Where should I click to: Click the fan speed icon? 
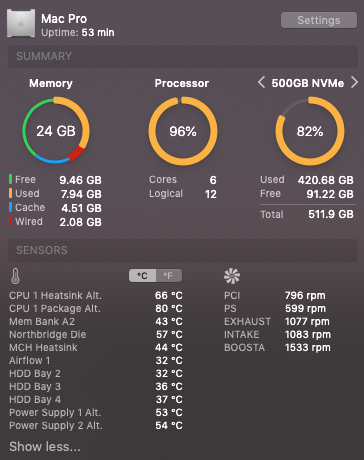pos(232,276)
